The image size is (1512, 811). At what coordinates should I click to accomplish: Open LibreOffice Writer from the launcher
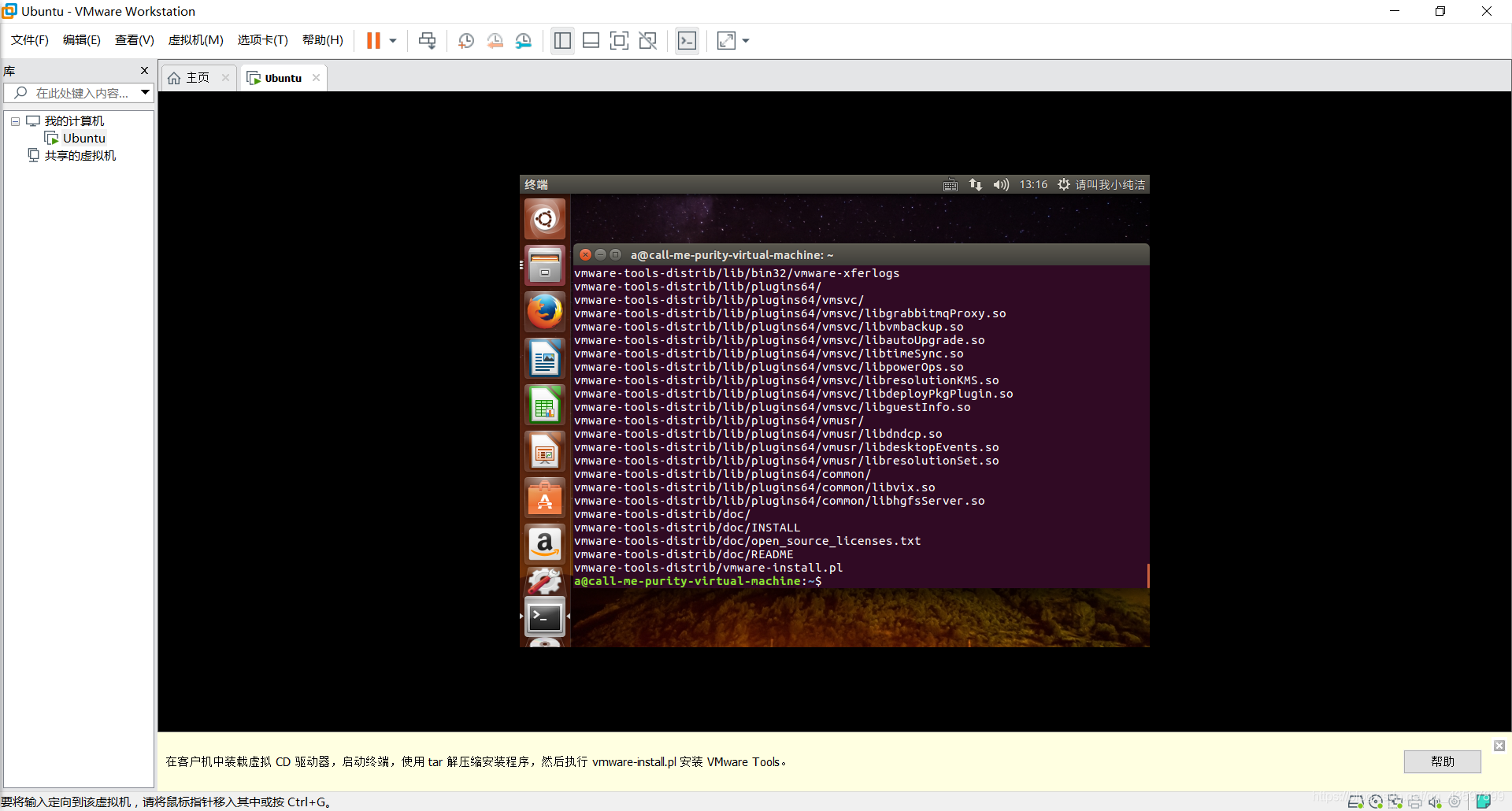click(545, 358)
